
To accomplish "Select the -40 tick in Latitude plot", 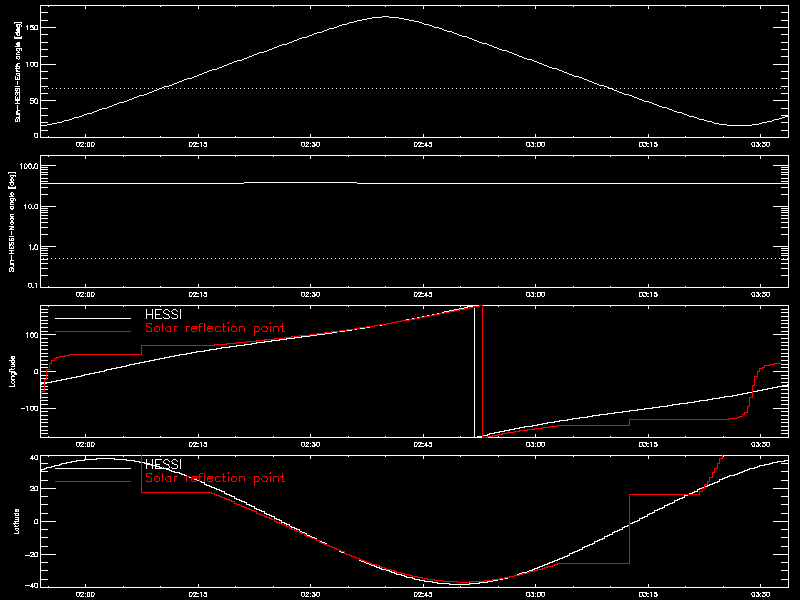I will [x=32, y=585].
